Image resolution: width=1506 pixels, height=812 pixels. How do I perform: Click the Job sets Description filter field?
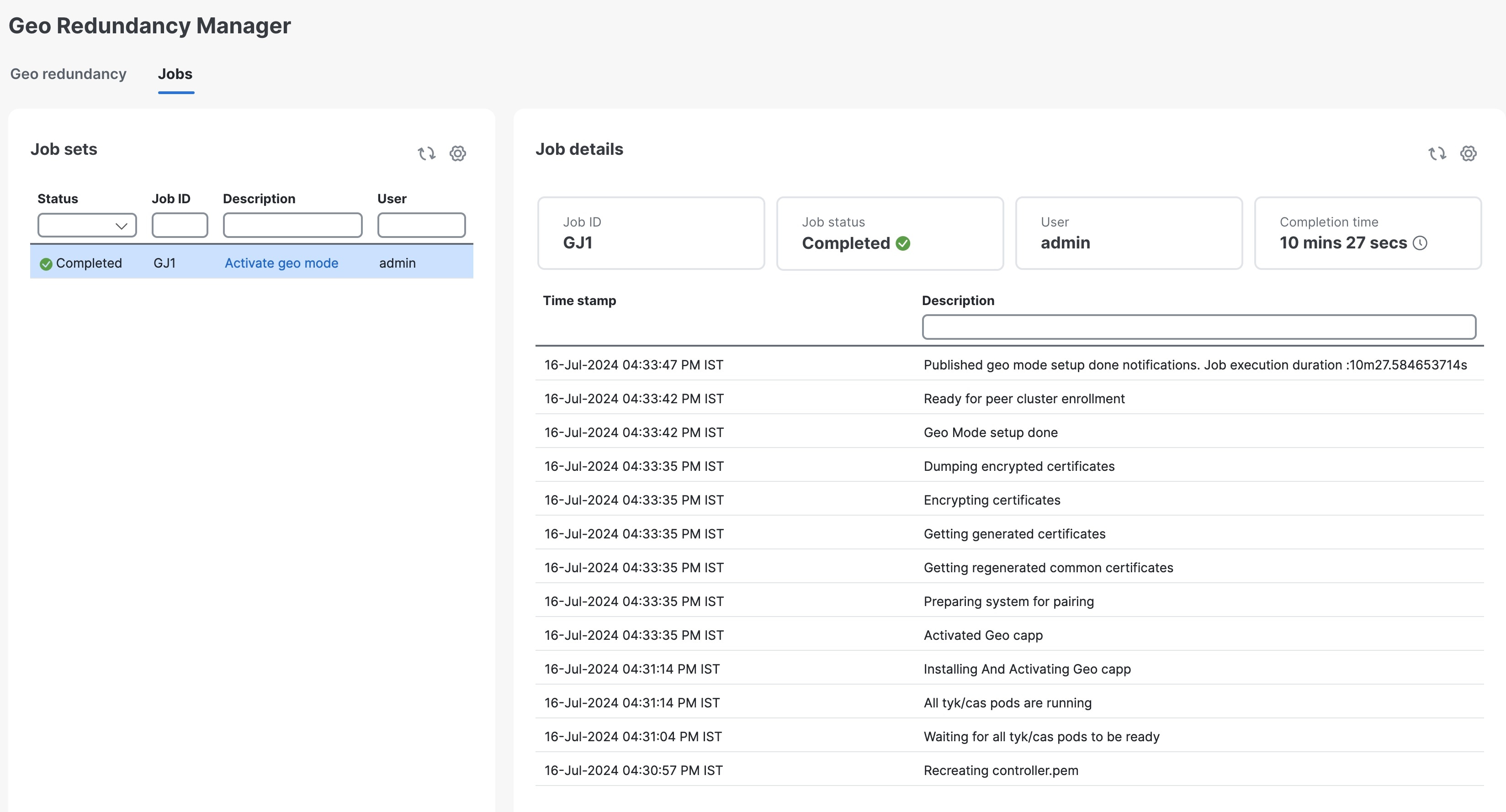(292, 226)
